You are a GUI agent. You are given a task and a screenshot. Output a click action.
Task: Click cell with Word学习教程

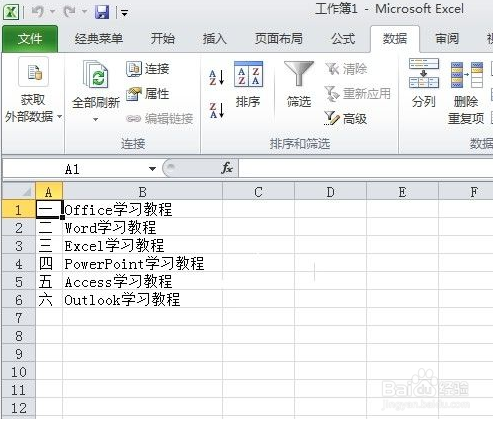(142, 228)
